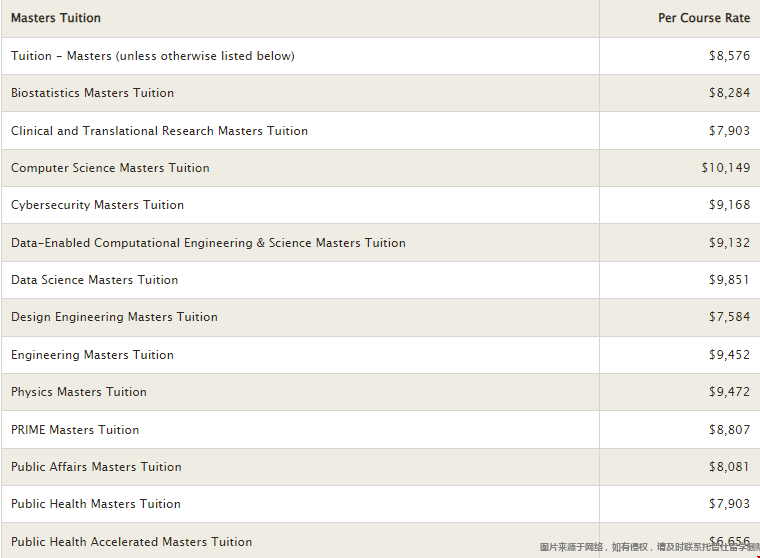Click Data Science Masters Tuition entry
This screenshot has width=760, height=558.
(x=94, y=280)
